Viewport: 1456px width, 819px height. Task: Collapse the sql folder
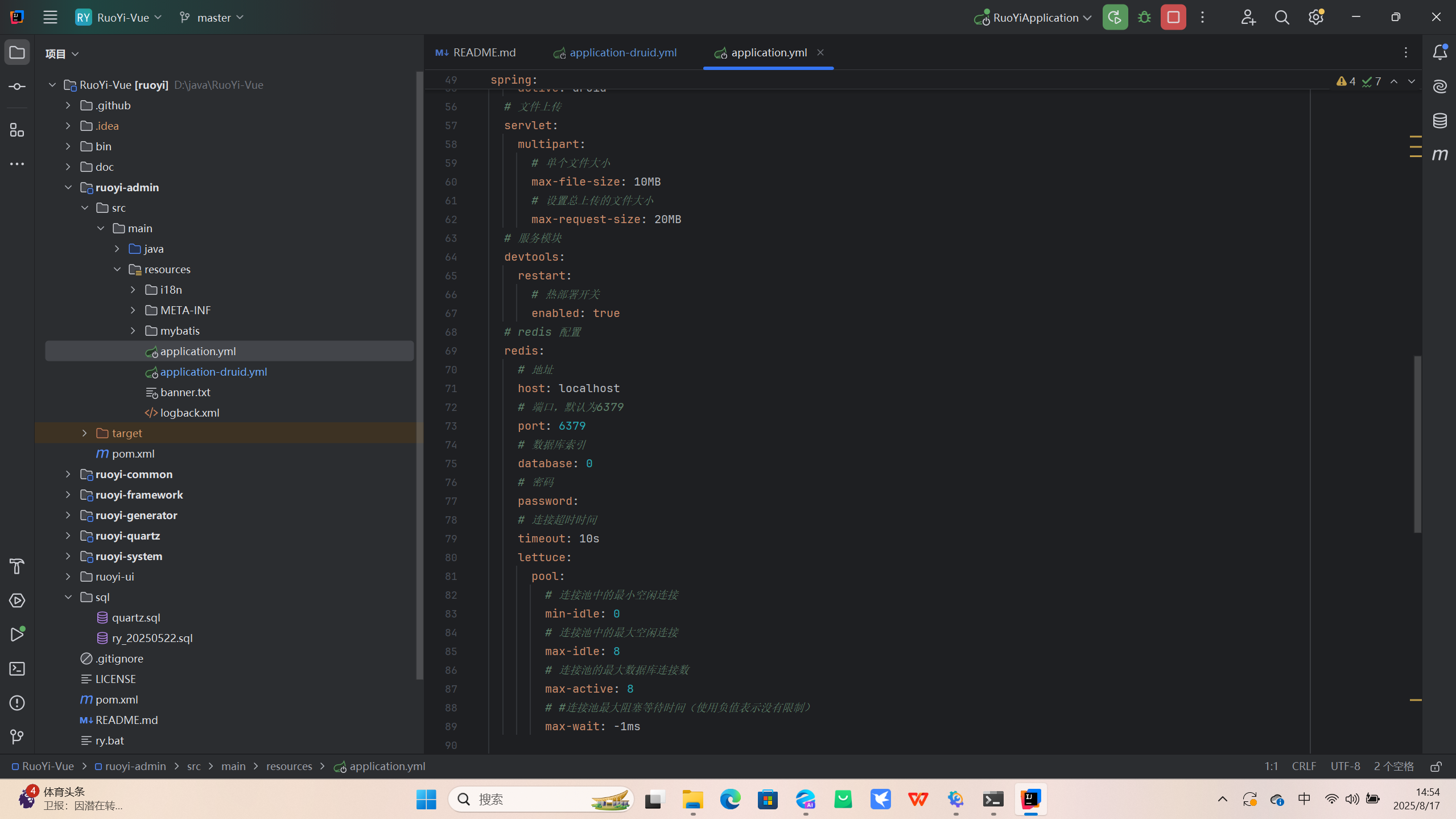click(x=68, y=597)
